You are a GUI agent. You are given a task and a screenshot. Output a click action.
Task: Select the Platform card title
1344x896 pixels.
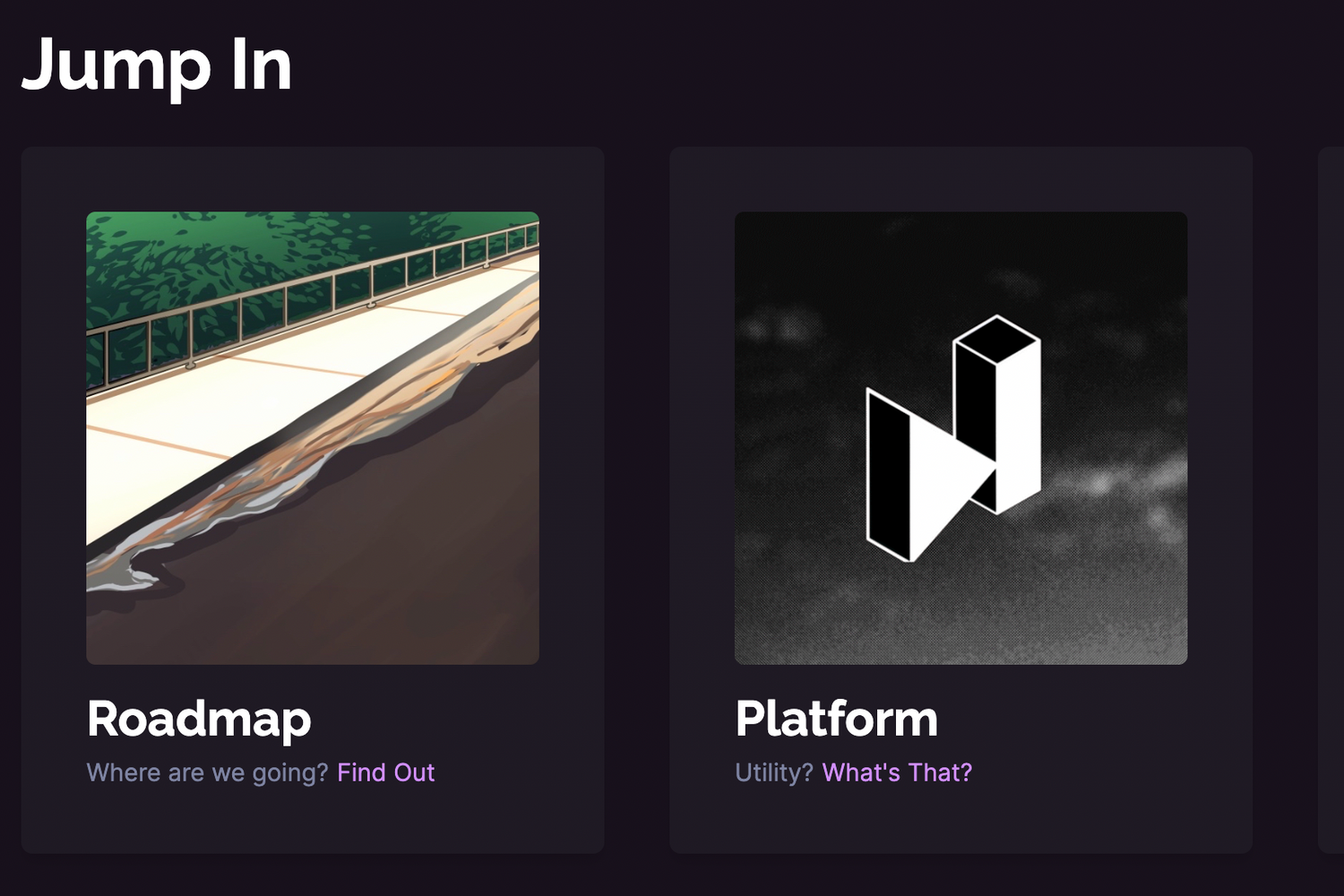click(836, 719)
